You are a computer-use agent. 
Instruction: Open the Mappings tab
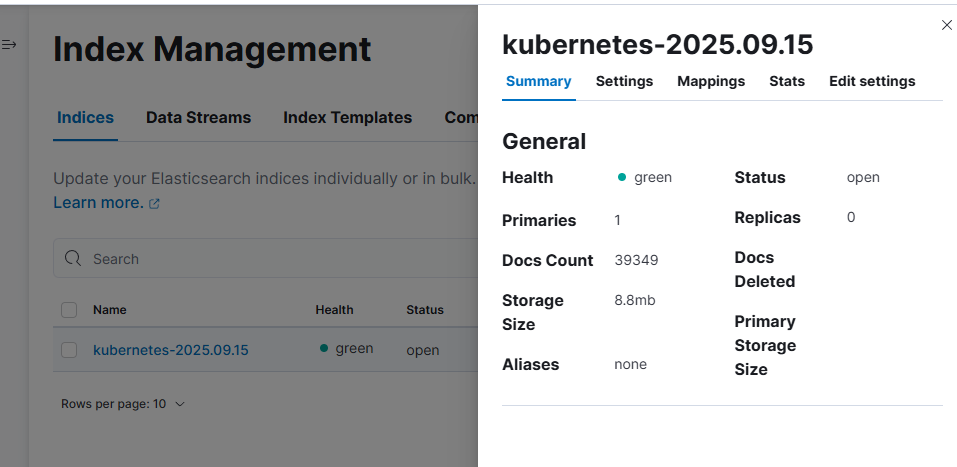[x=710, y=81]
